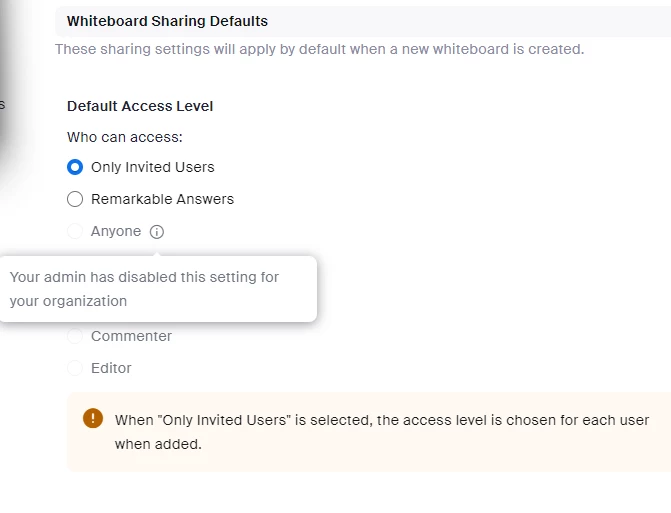Click the Whiteboard Sharing Defaults header bar
This screenshot has width=671, height=513.
point(363,21)
